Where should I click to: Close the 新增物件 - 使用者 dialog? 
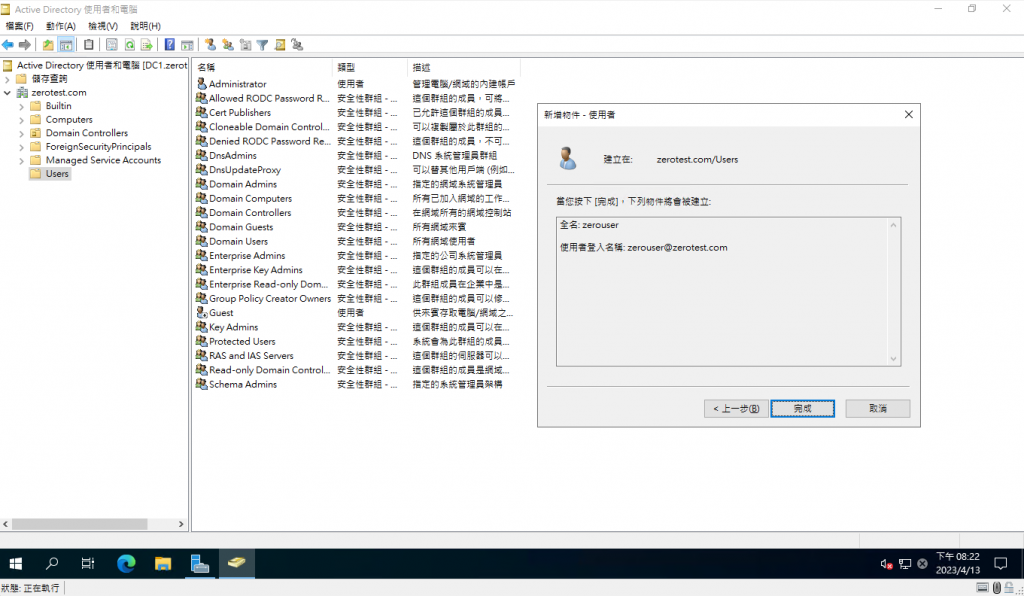tap(908, 114)
